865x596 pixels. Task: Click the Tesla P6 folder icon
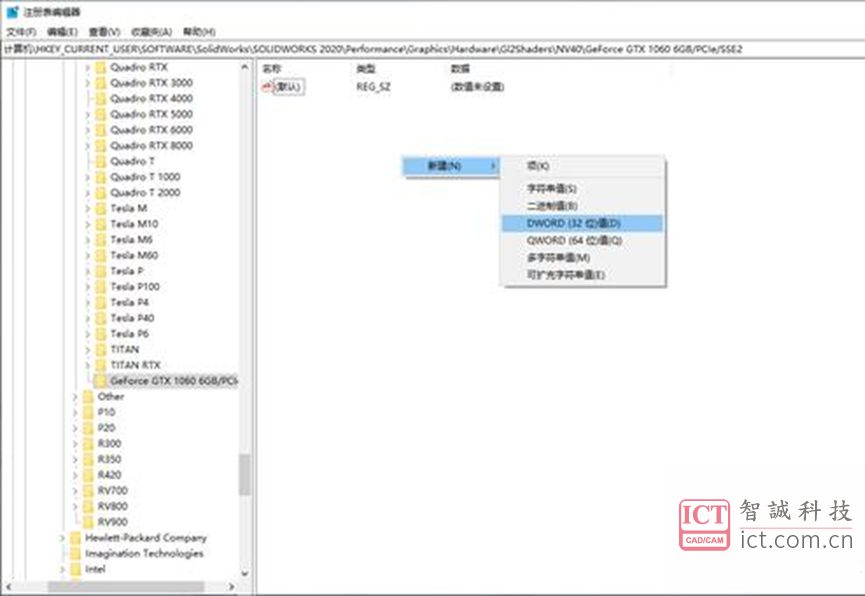[x=100, y=334]
